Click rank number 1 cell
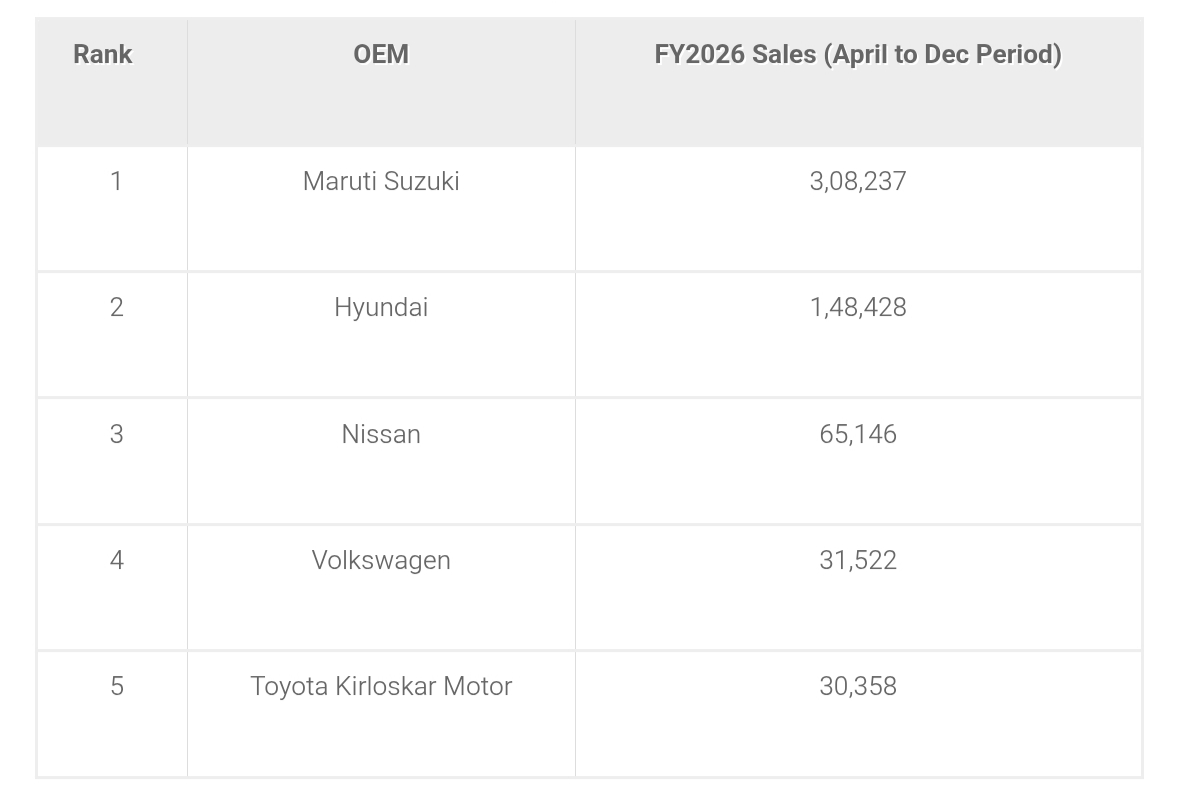 116,181
